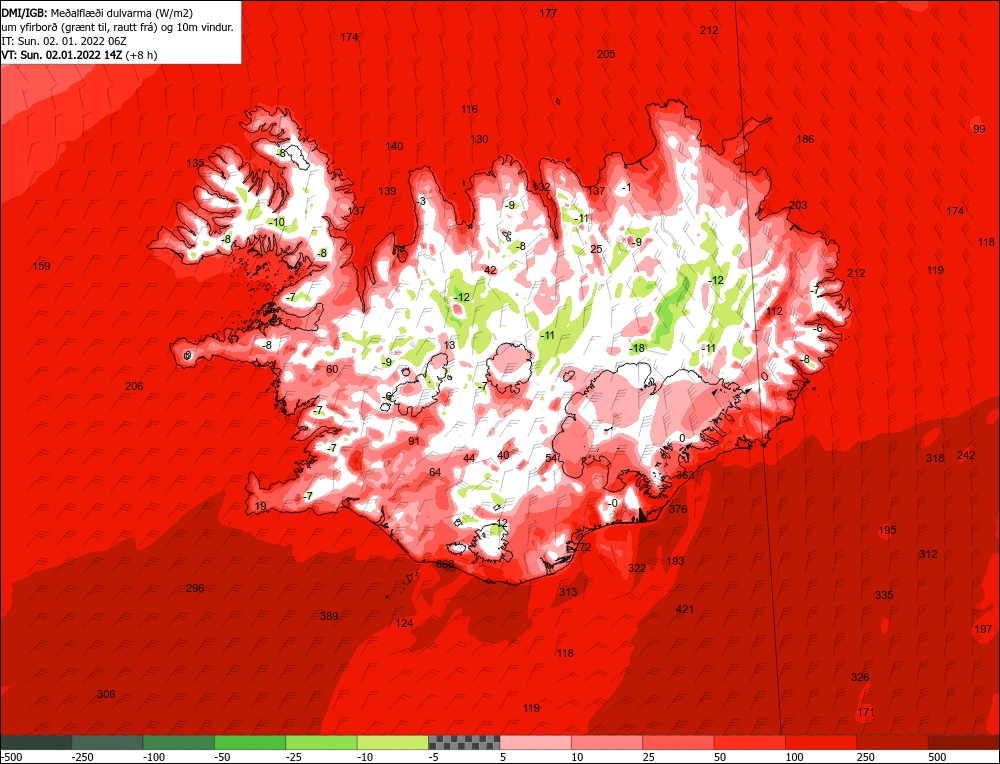The image size is (1000, 764).
Task: Click the value 140 north of Iceland
Action: [394, 146]
